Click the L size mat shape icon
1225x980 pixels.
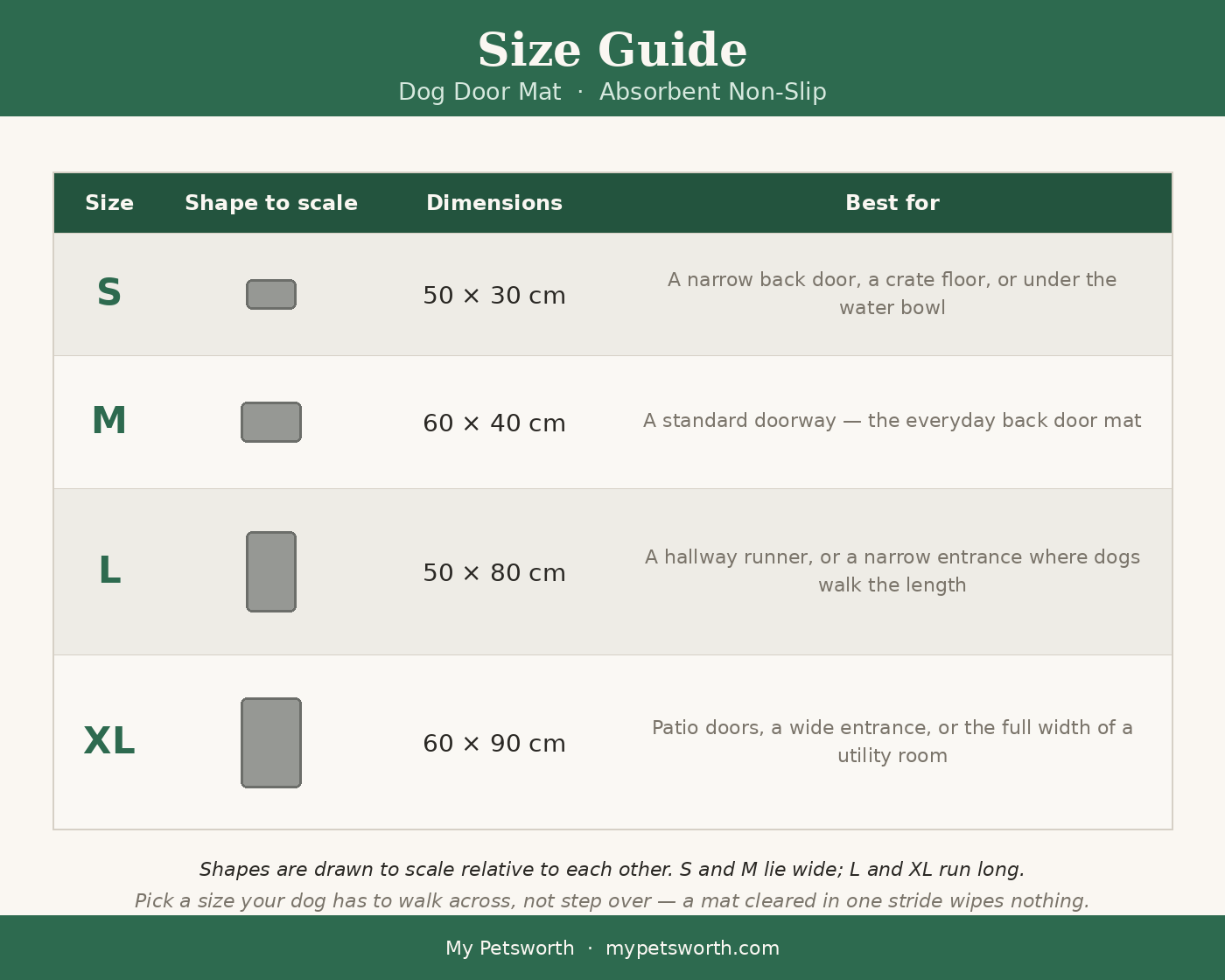point(271,572)
